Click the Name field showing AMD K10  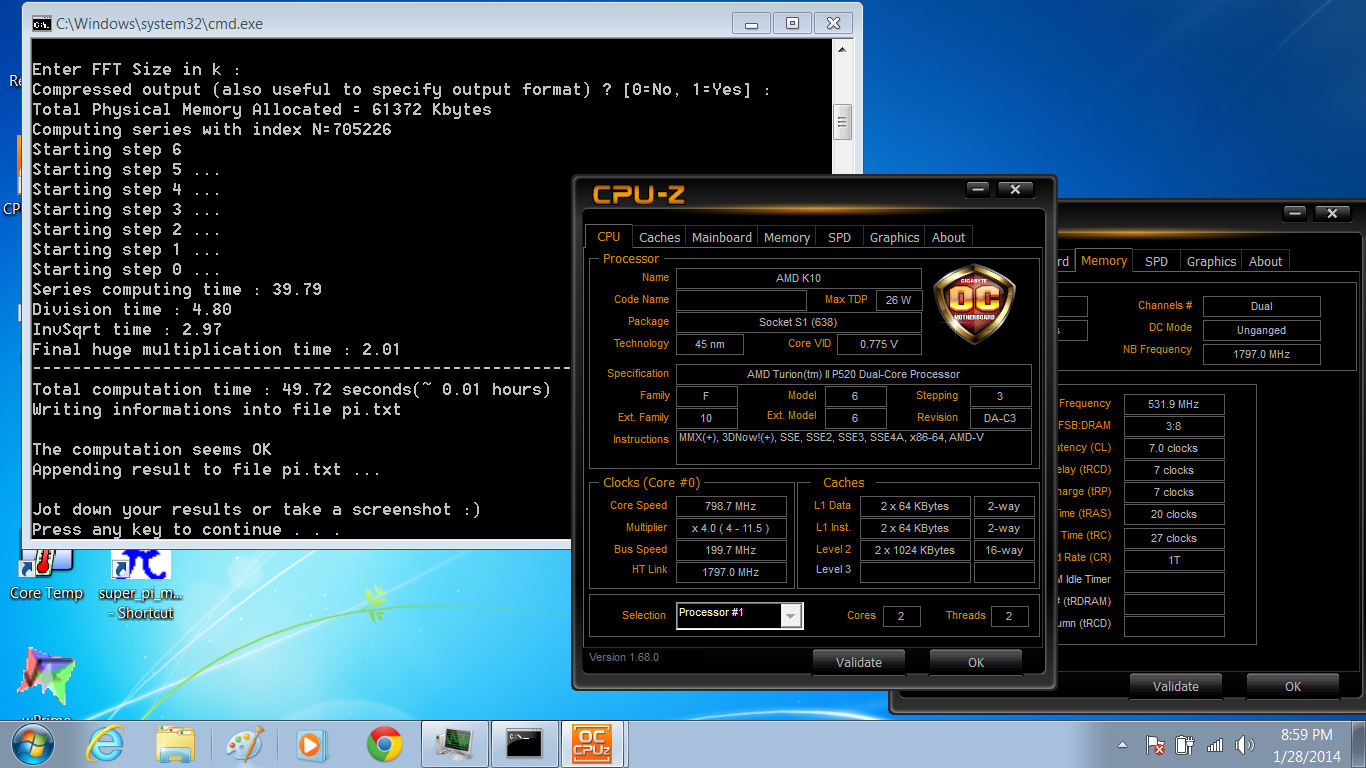(799, 278)
